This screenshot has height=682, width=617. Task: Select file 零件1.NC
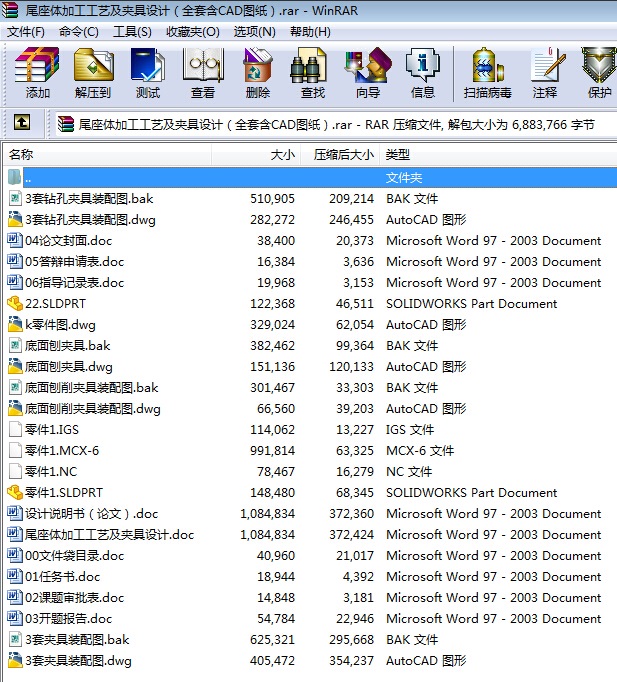(x=51, y=471)
